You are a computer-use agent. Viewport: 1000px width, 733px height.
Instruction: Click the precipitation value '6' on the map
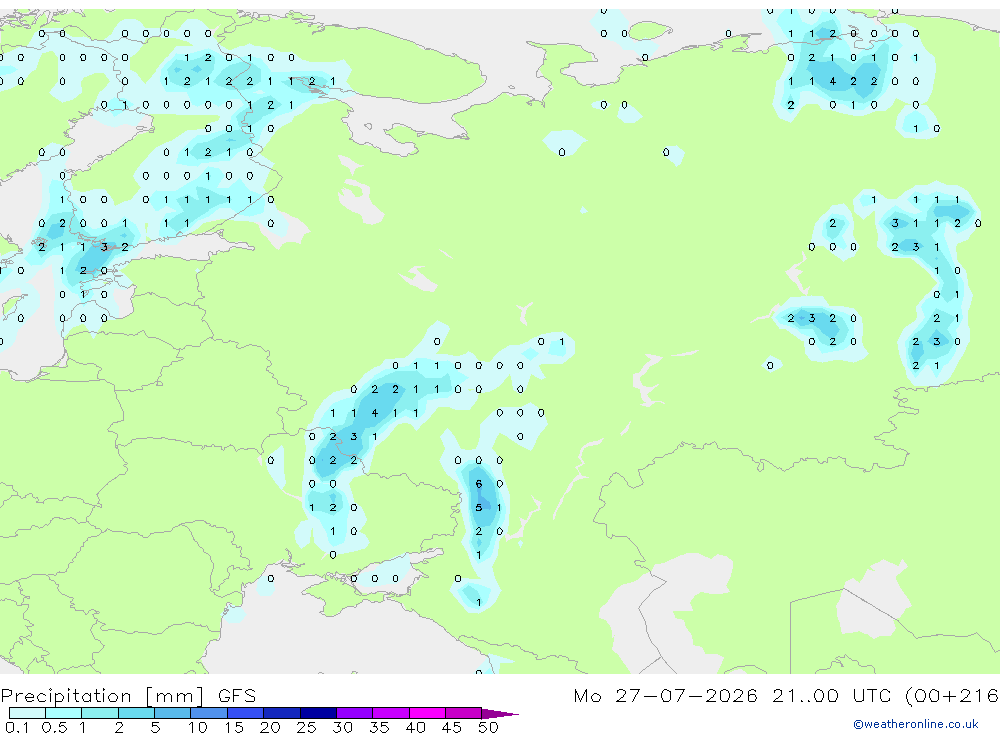pos(479,484)
